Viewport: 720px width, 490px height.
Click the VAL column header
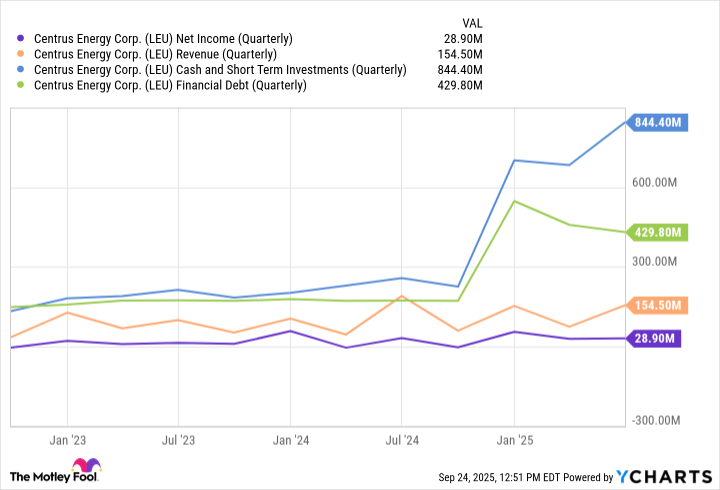pos(471,20)
